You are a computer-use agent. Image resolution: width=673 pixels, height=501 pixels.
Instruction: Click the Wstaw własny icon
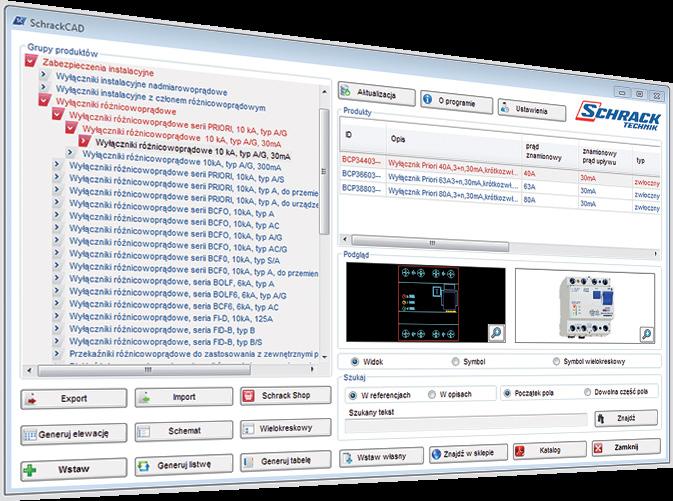point(347,458)
